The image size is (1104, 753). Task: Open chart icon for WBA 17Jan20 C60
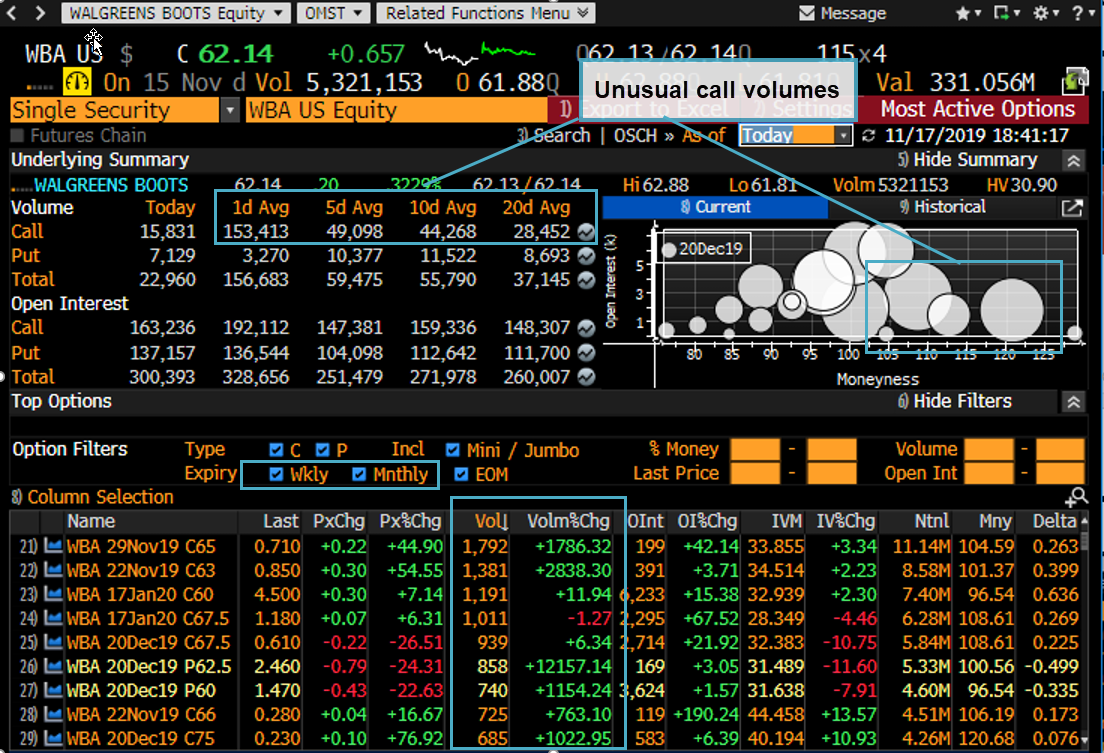click(53, 595)
